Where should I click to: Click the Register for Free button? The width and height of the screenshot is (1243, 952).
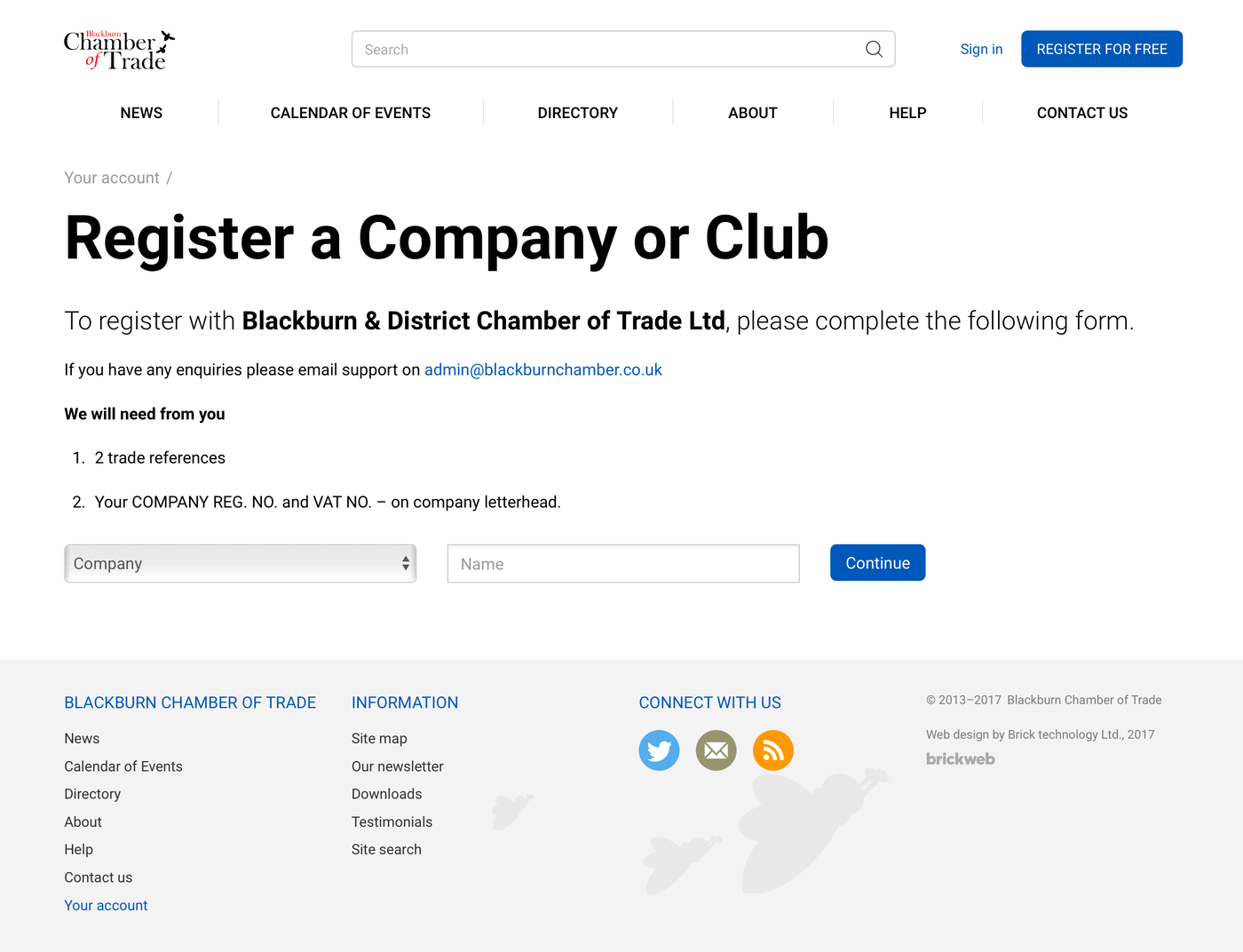tap(1101, 49)
